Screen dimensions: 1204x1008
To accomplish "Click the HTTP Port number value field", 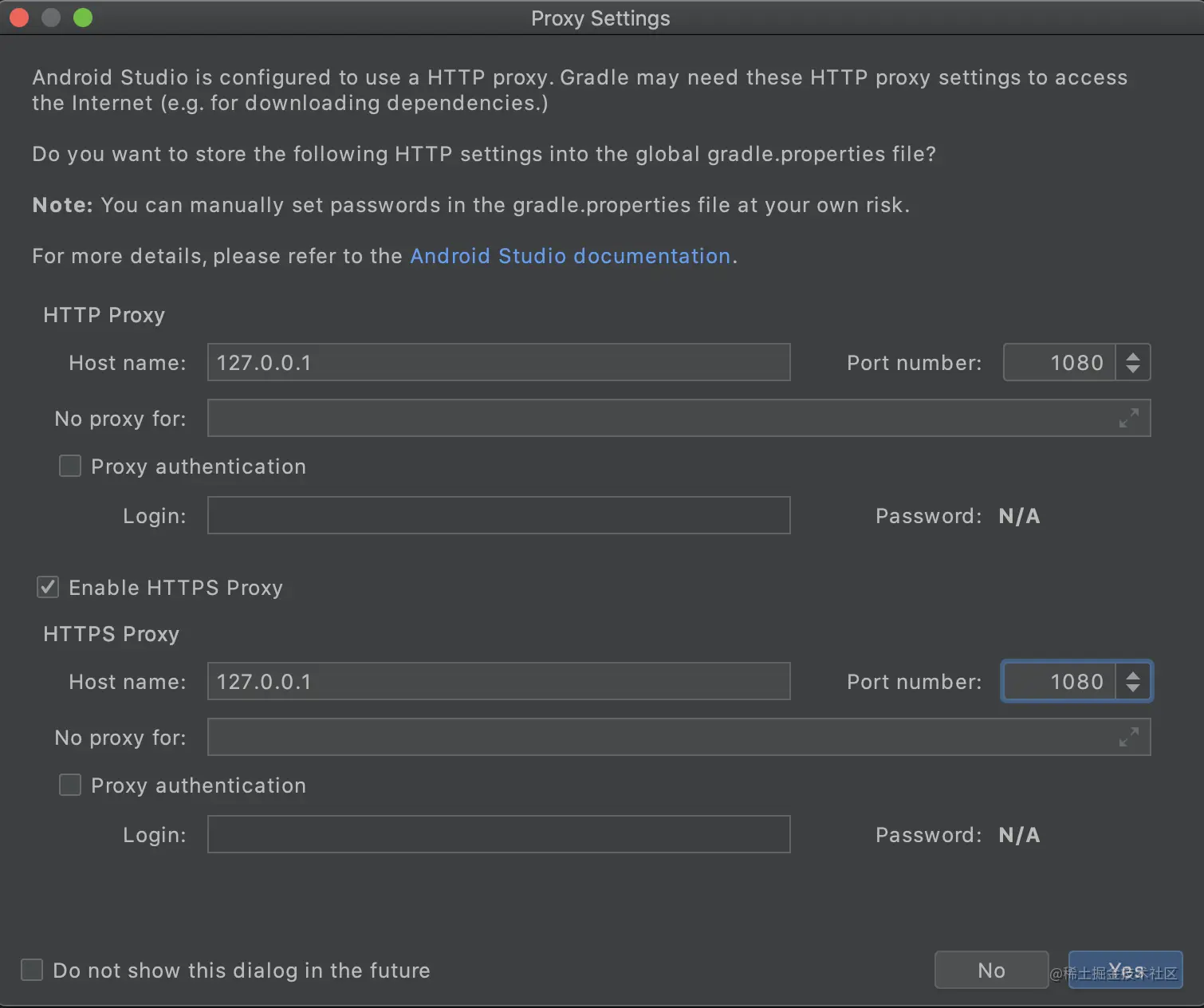I will (x=1059, y=363).
